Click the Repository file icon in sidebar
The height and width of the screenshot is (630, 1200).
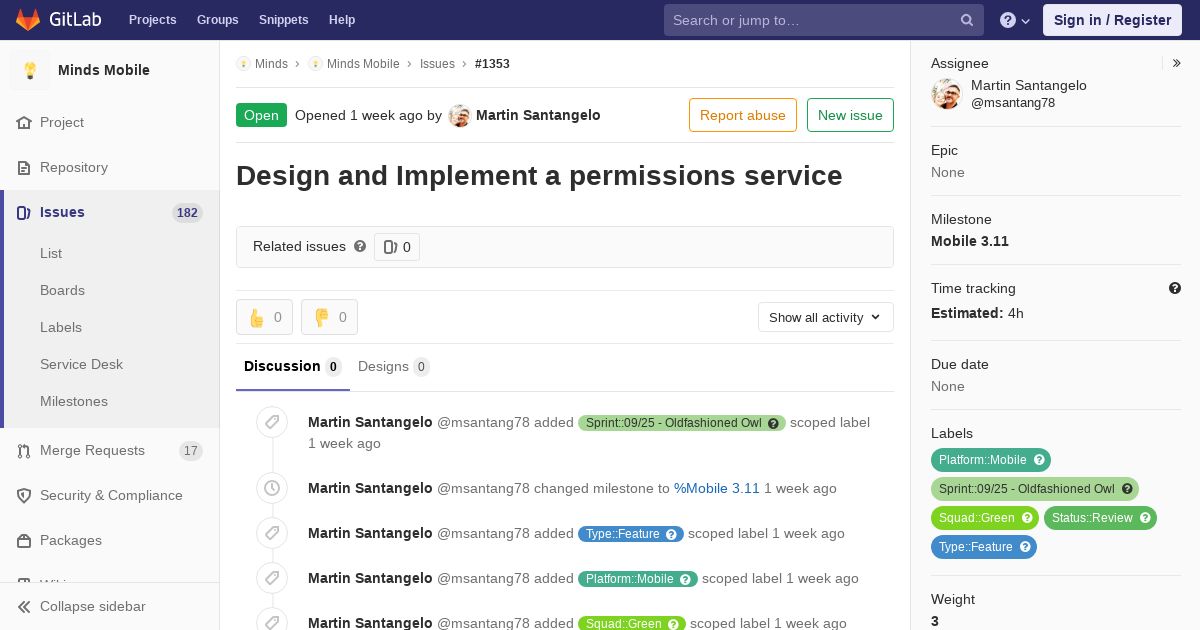[x=24, y=167]
